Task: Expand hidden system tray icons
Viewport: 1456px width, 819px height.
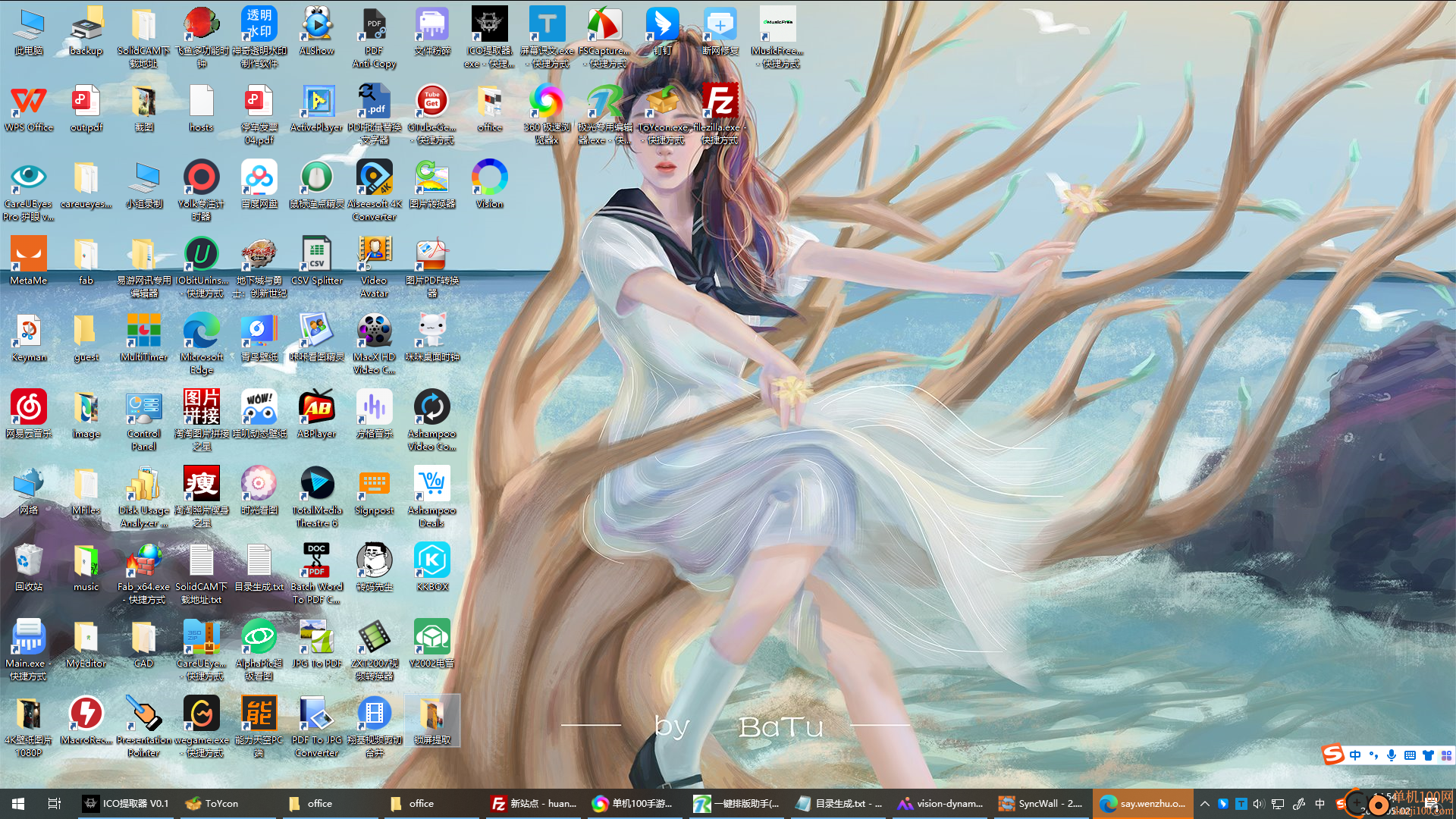Action: (x=1204, y=804)
